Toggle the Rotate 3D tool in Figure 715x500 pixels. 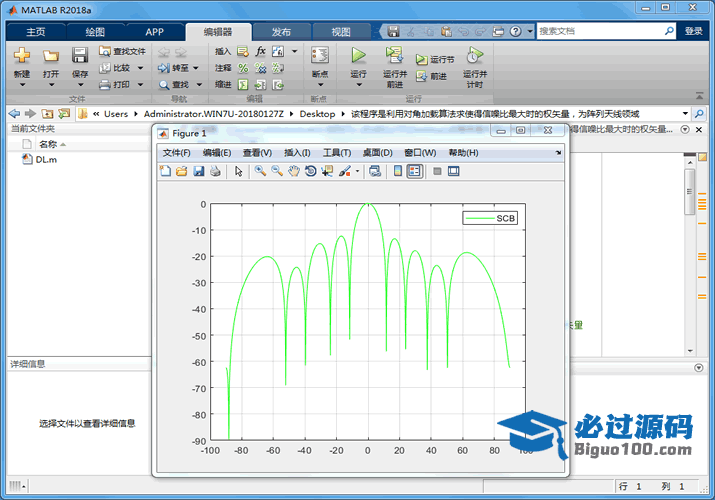(311, 171)
